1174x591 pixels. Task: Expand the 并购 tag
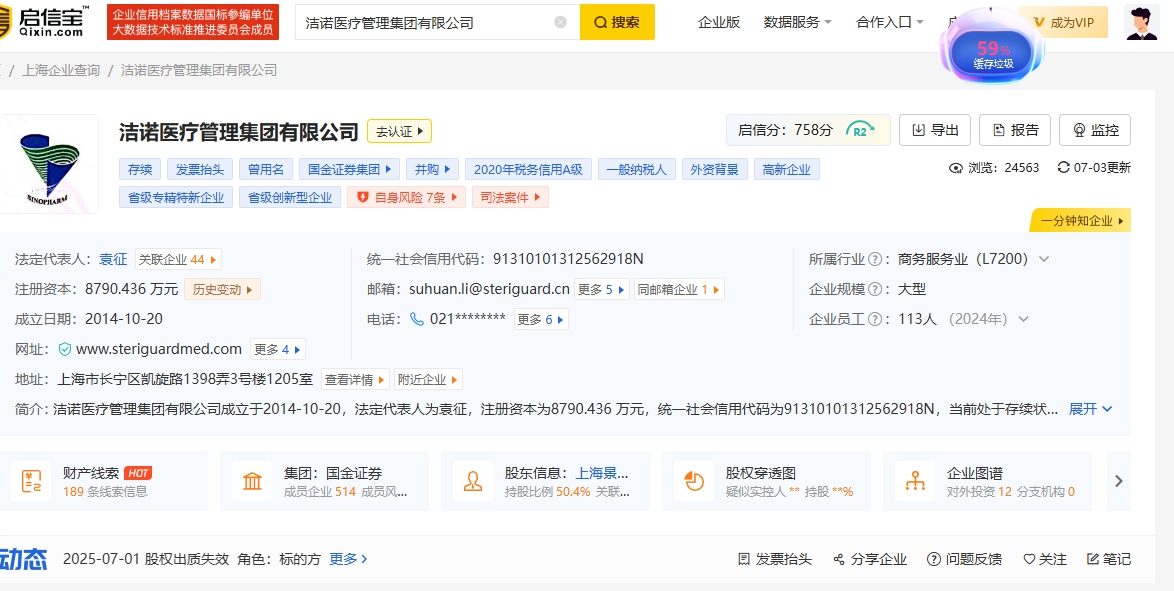[x=432, y=169]
